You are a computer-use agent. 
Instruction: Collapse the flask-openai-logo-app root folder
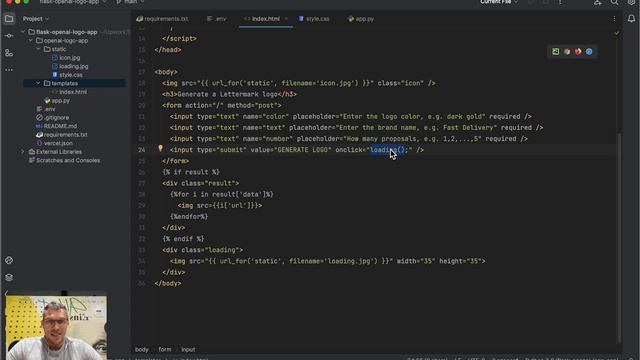[23, 32]
